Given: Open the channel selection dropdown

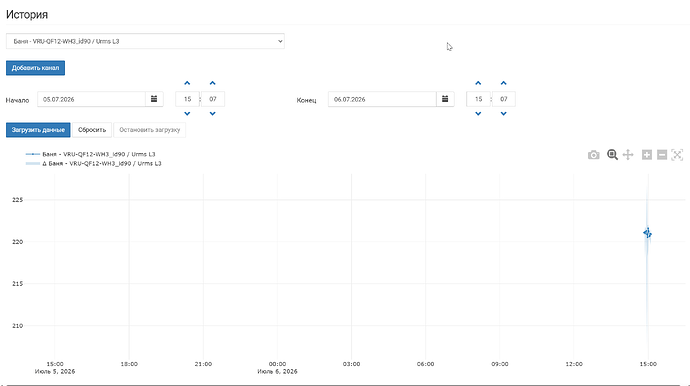Looking at the screenshot, I should (x=145, y=41).
